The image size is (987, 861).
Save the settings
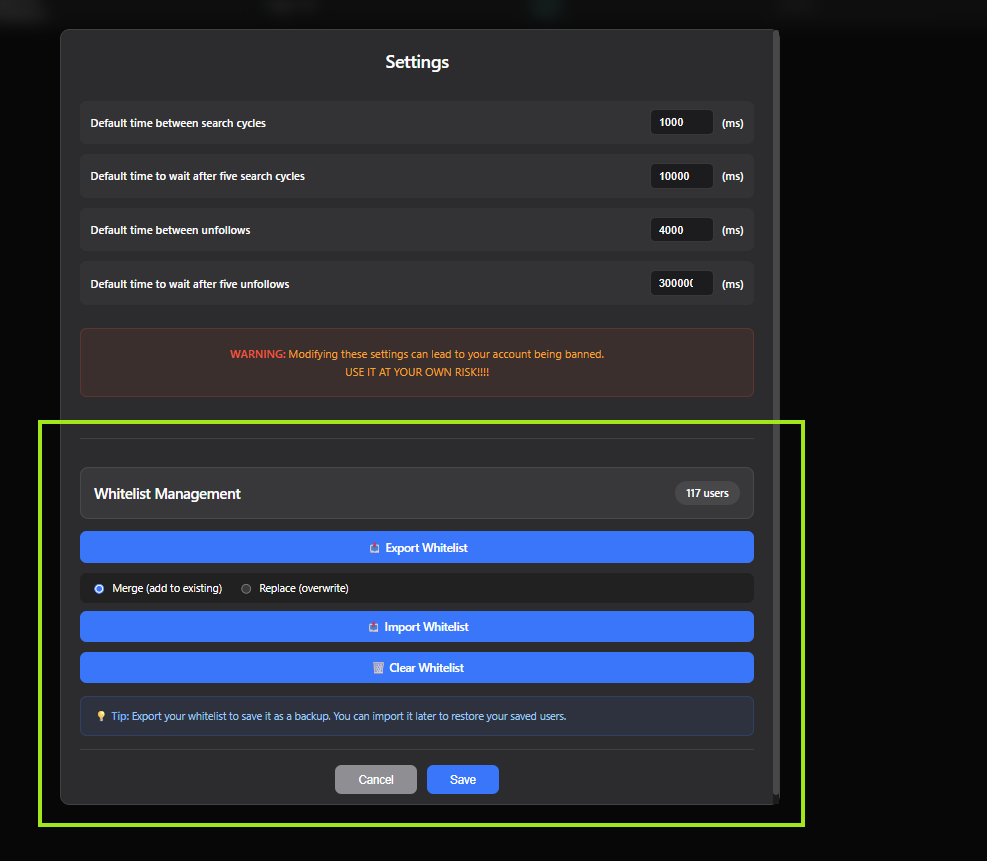[463, 779]
